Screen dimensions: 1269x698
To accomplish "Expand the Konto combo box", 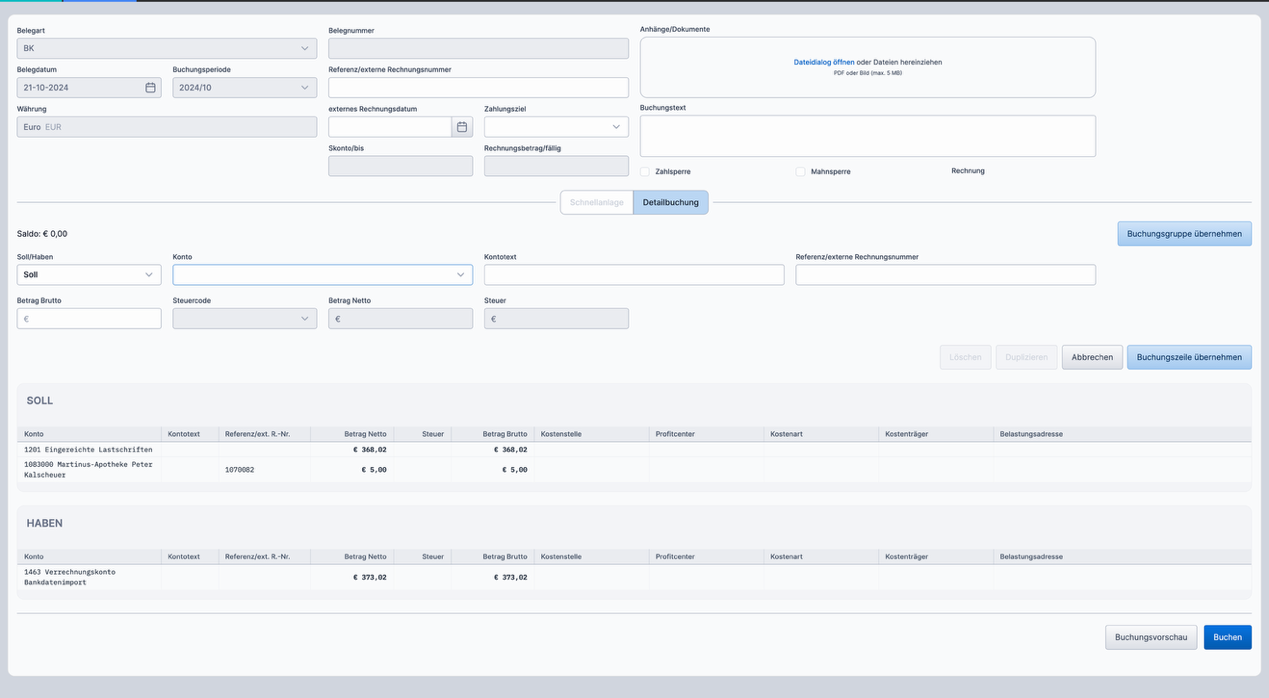I will (322, 274).
